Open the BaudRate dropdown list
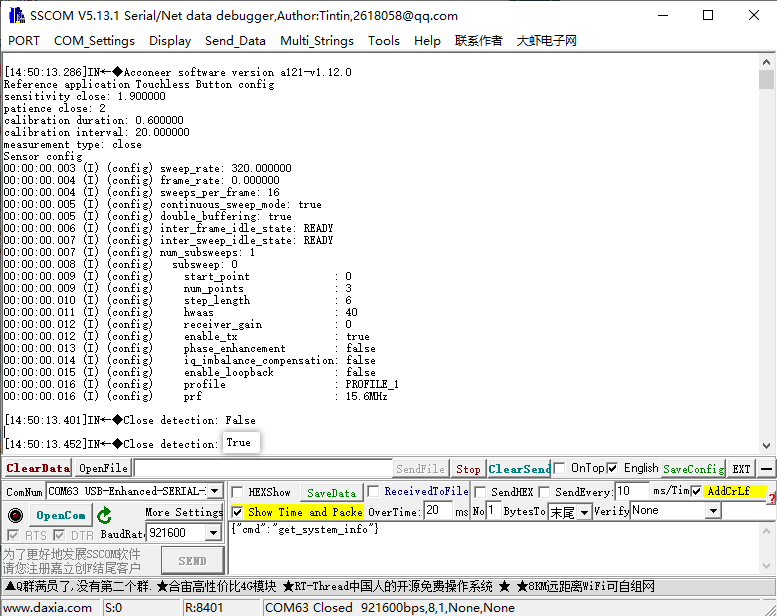The image size is (777, 616). point(215,534)
